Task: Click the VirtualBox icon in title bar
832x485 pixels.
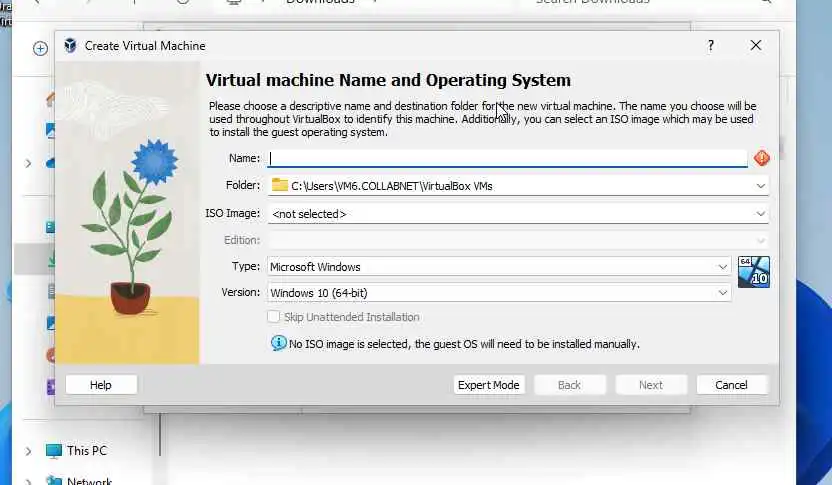Action: (70, 46)
